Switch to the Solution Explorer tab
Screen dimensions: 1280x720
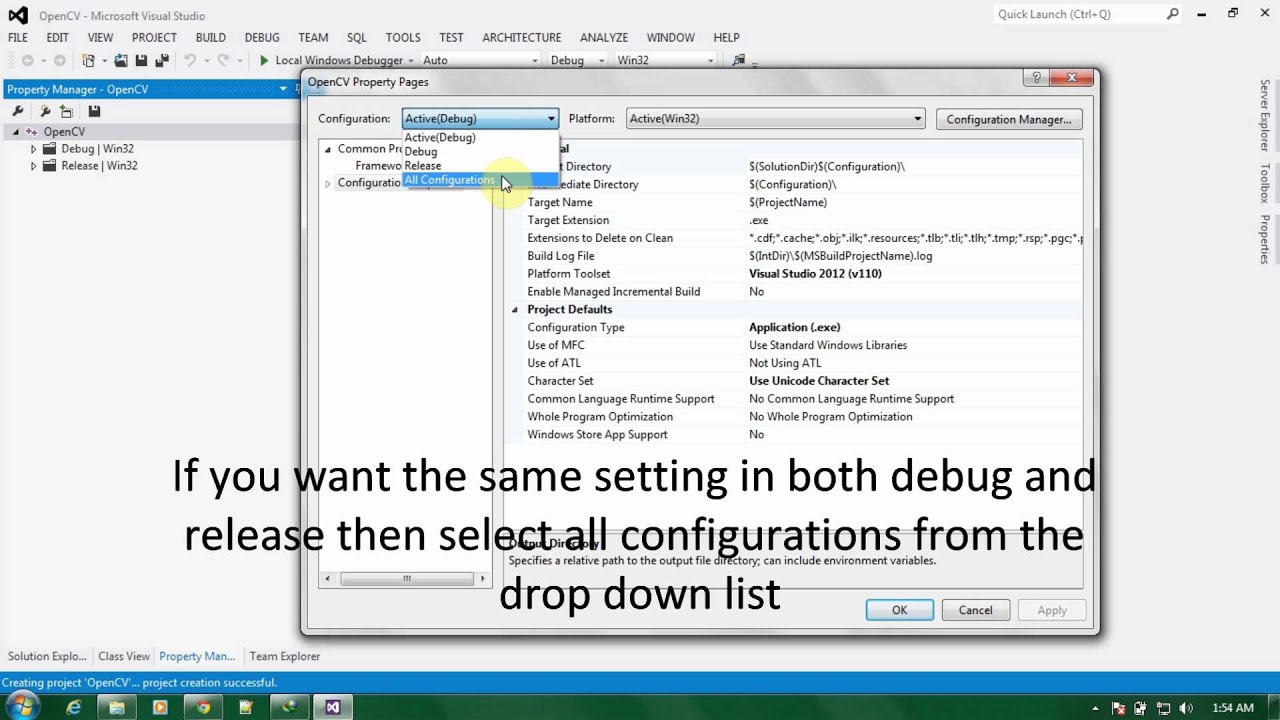47,656
